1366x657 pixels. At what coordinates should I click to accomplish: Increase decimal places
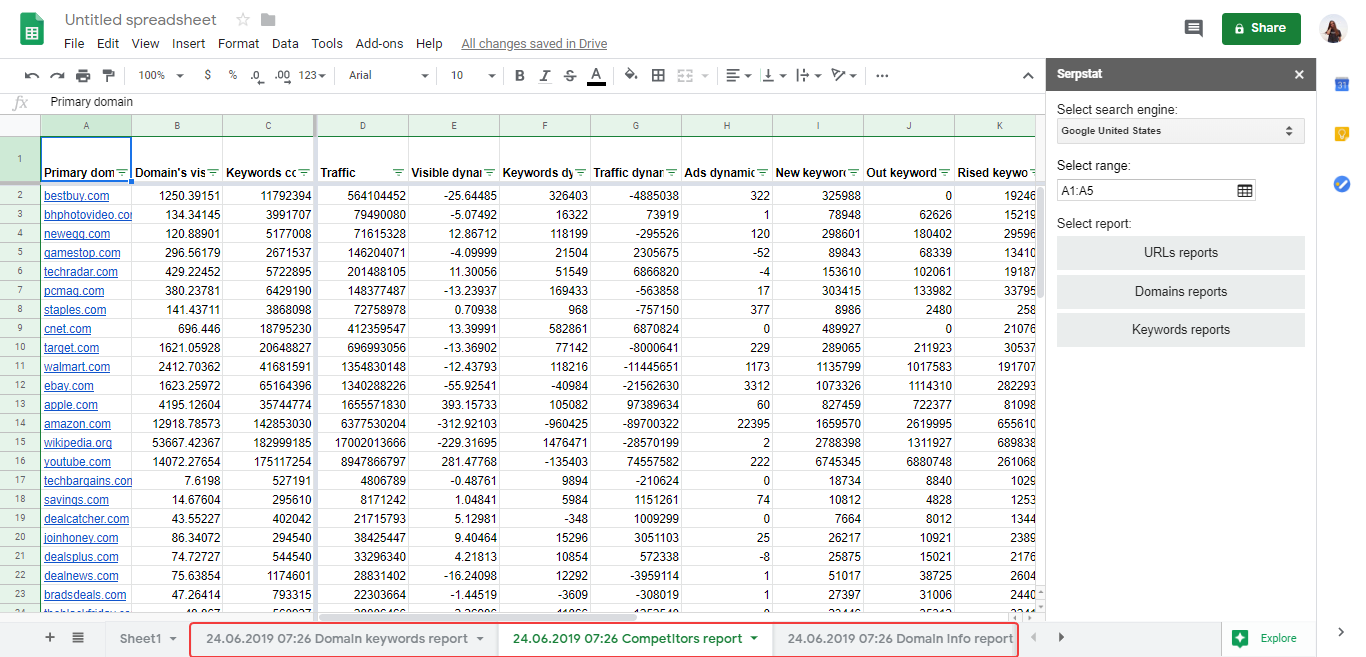pos(282,75)
